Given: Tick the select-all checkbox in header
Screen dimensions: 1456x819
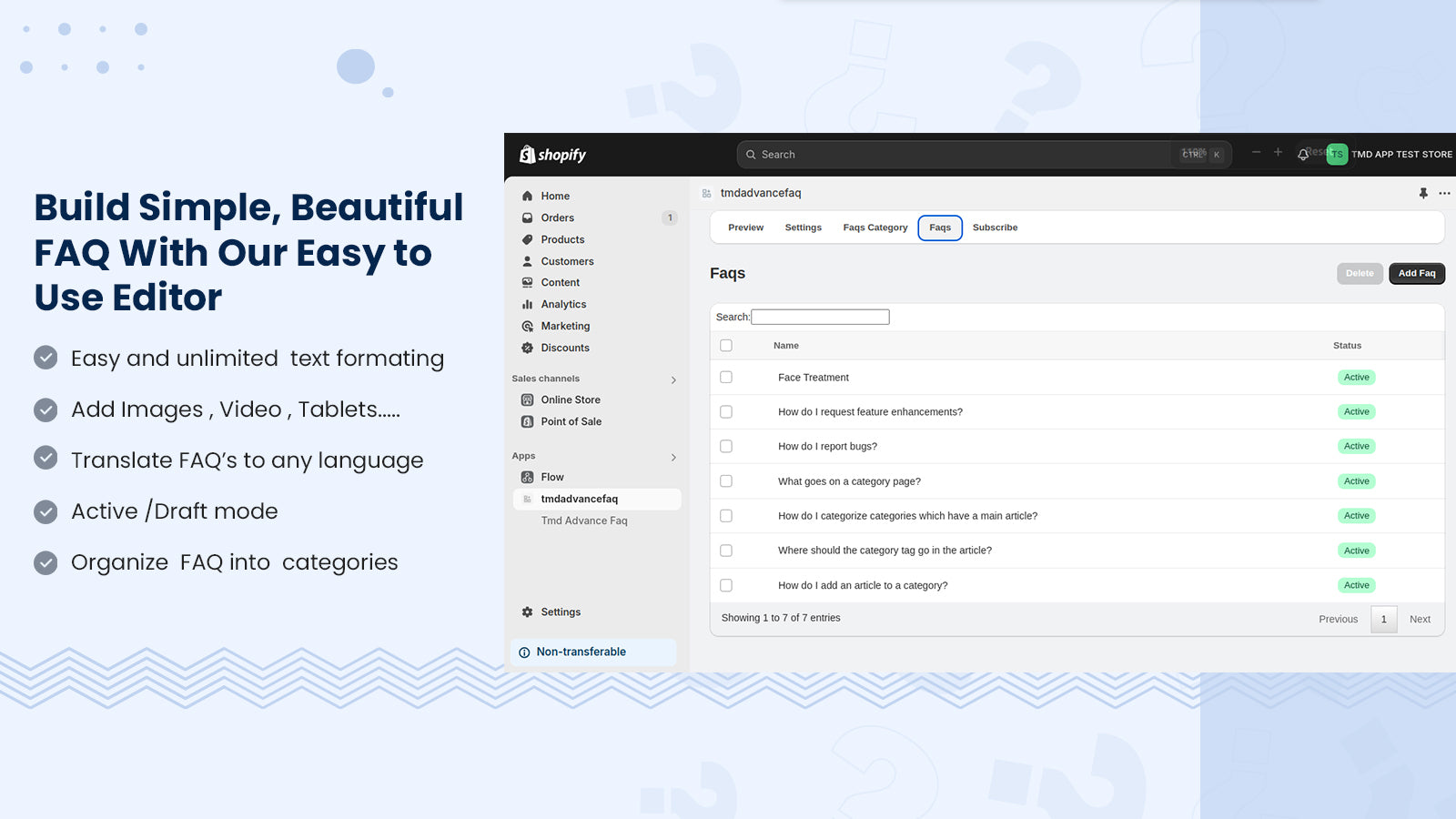Looking at the screenshot, I should 726,346.
